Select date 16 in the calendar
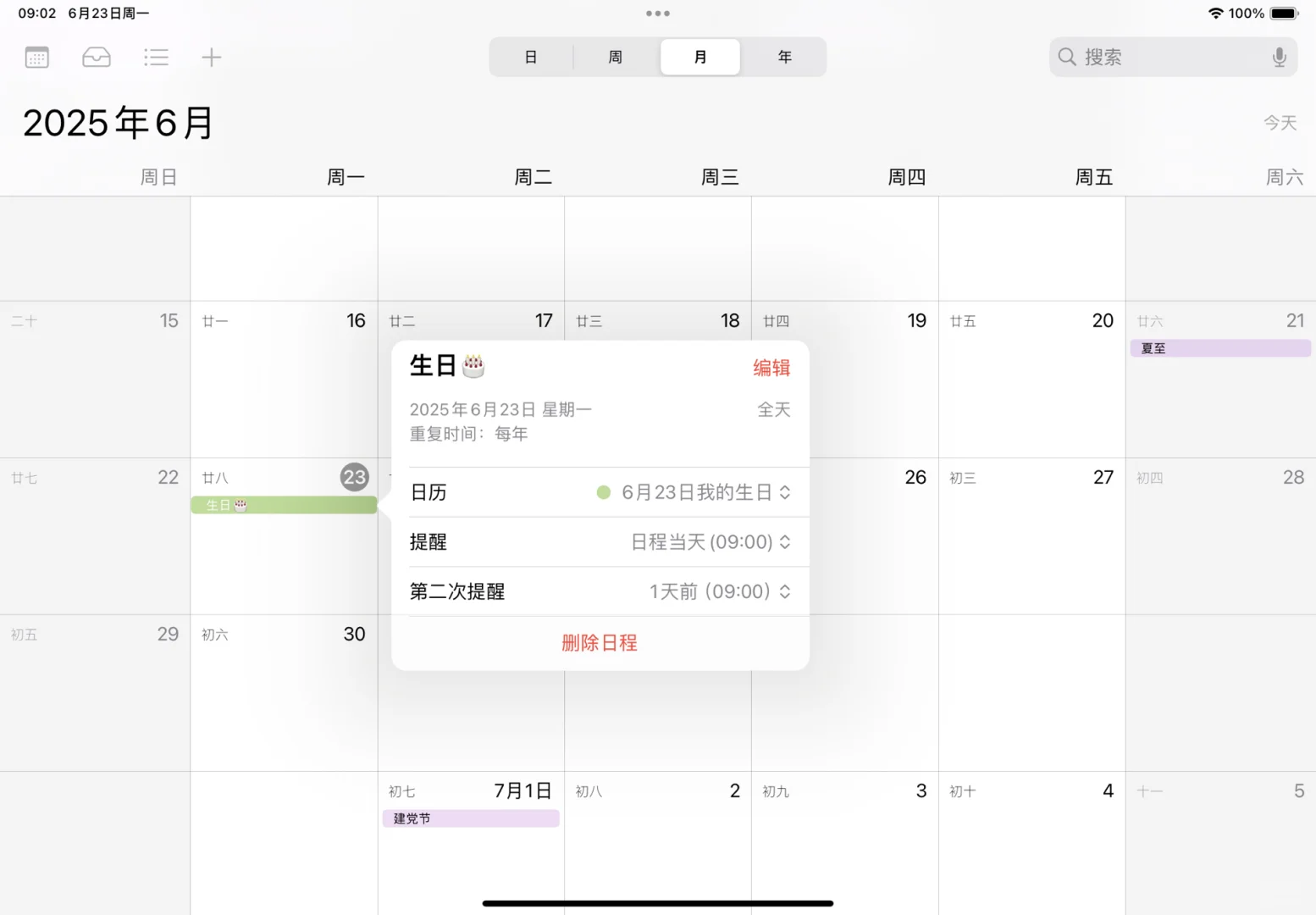The image size is (1316, 915). click(x=356, y=321)
